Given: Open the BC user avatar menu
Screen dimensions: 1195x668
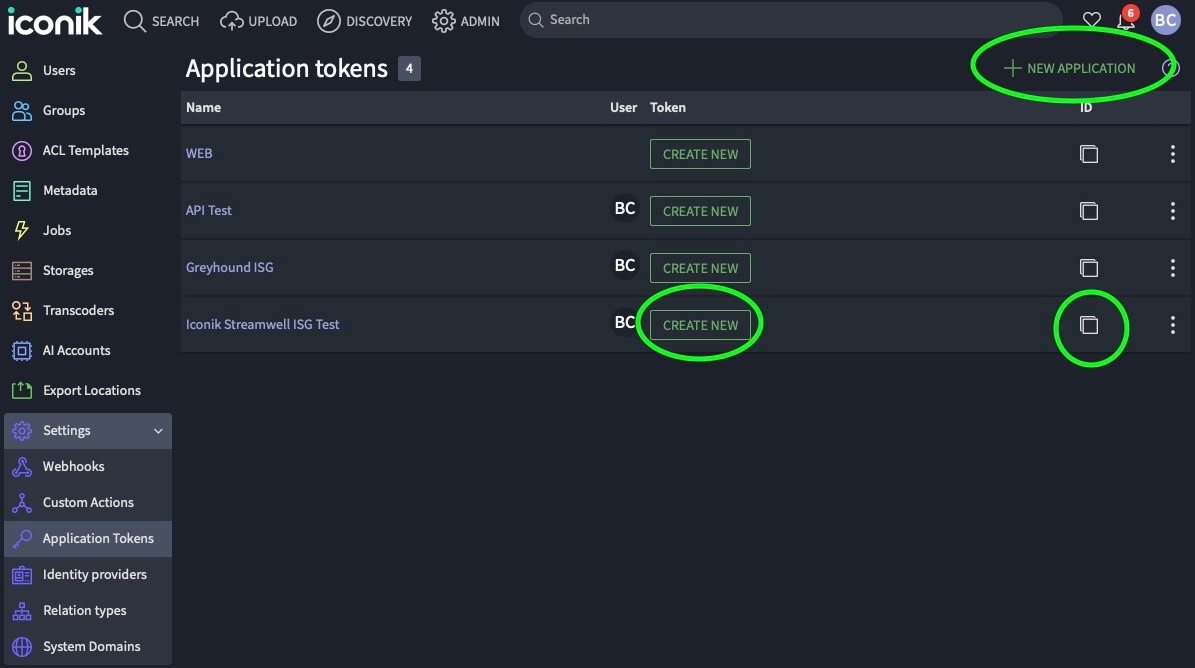Looking at the screenshot, I should click(x=1165, y=20).
